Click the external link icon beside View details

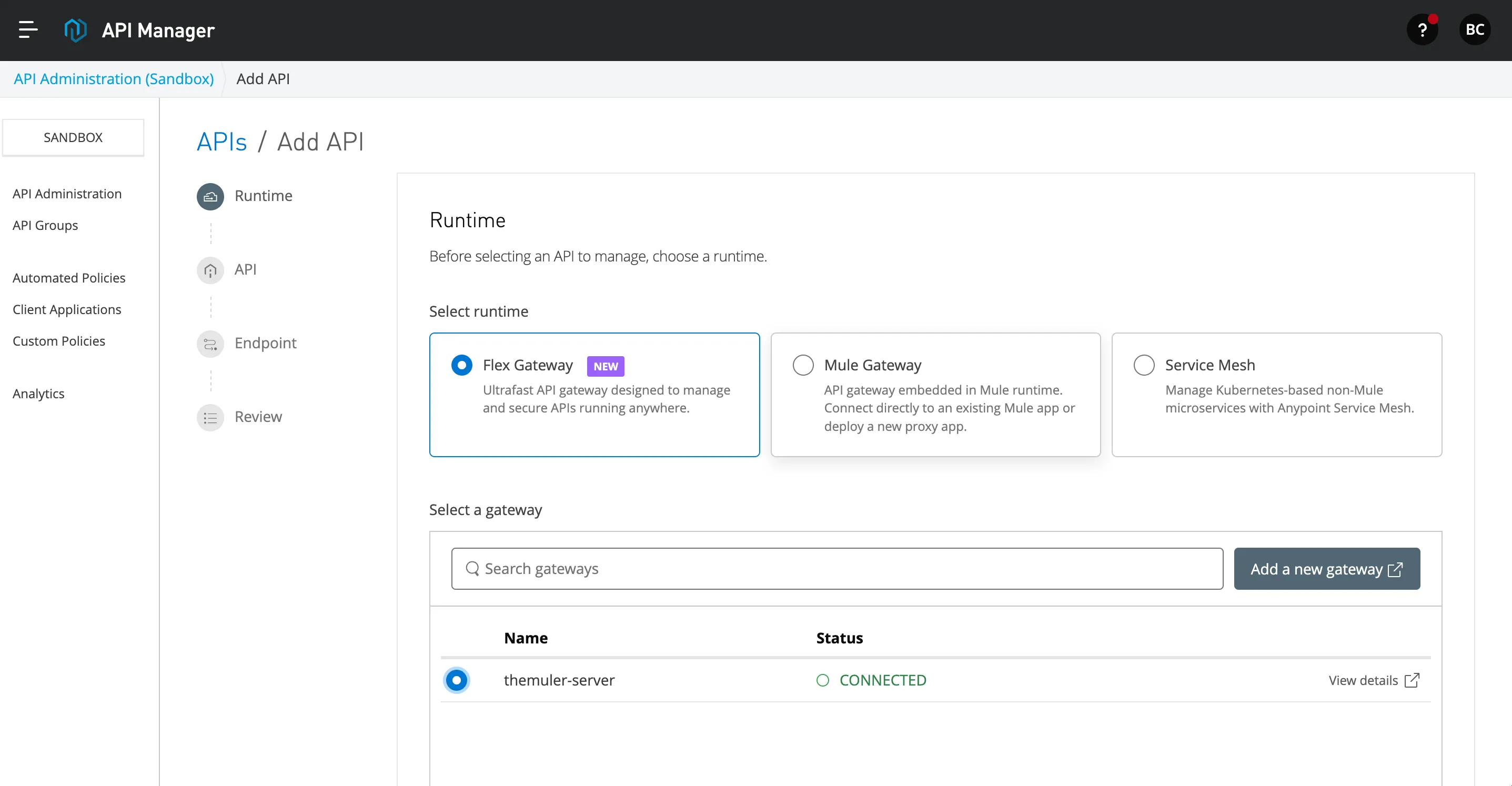tap(1412, 680)
